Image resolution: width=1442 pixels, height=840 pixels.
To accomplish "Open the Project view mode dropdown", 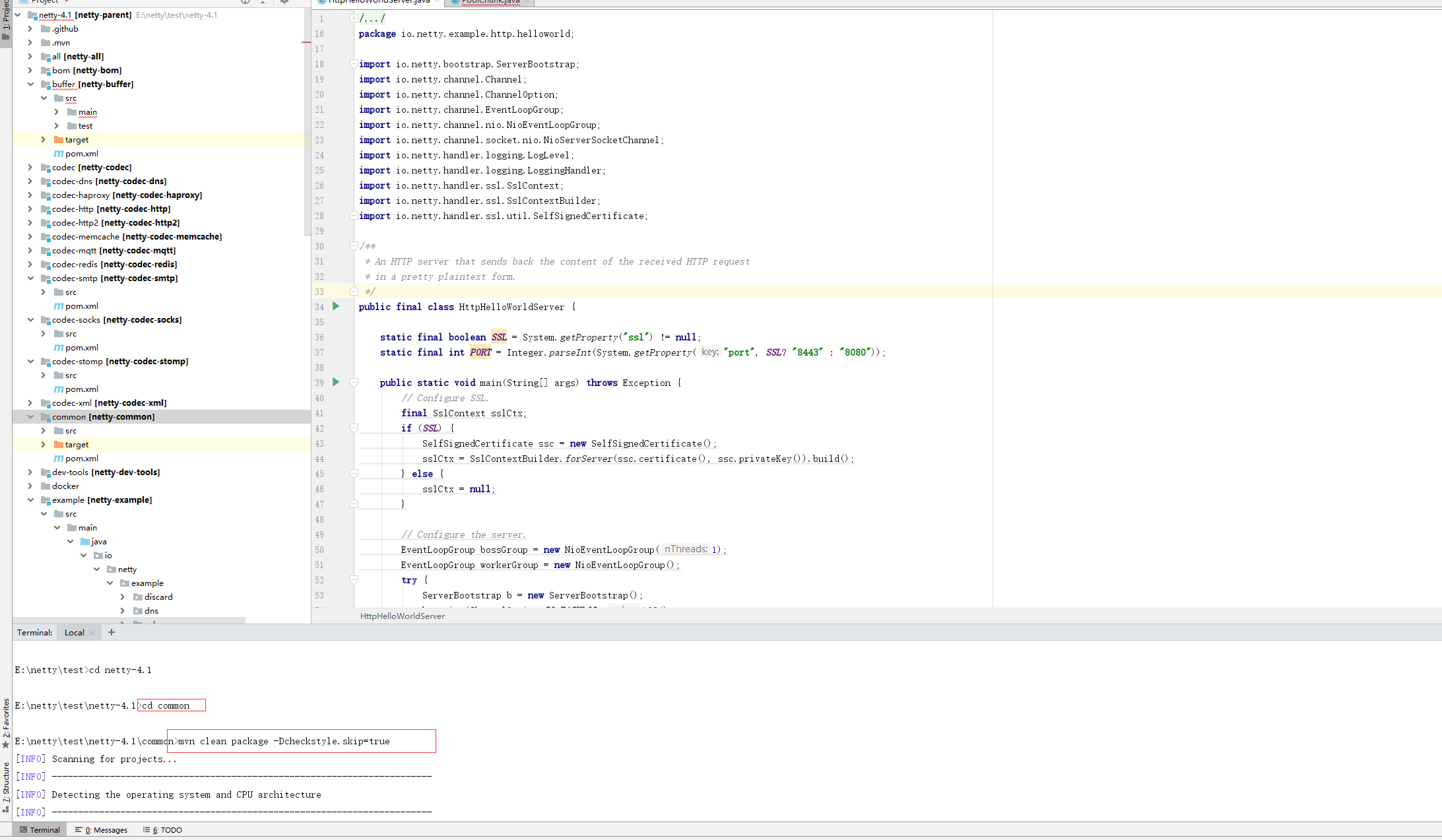I will tap(66, 2).
